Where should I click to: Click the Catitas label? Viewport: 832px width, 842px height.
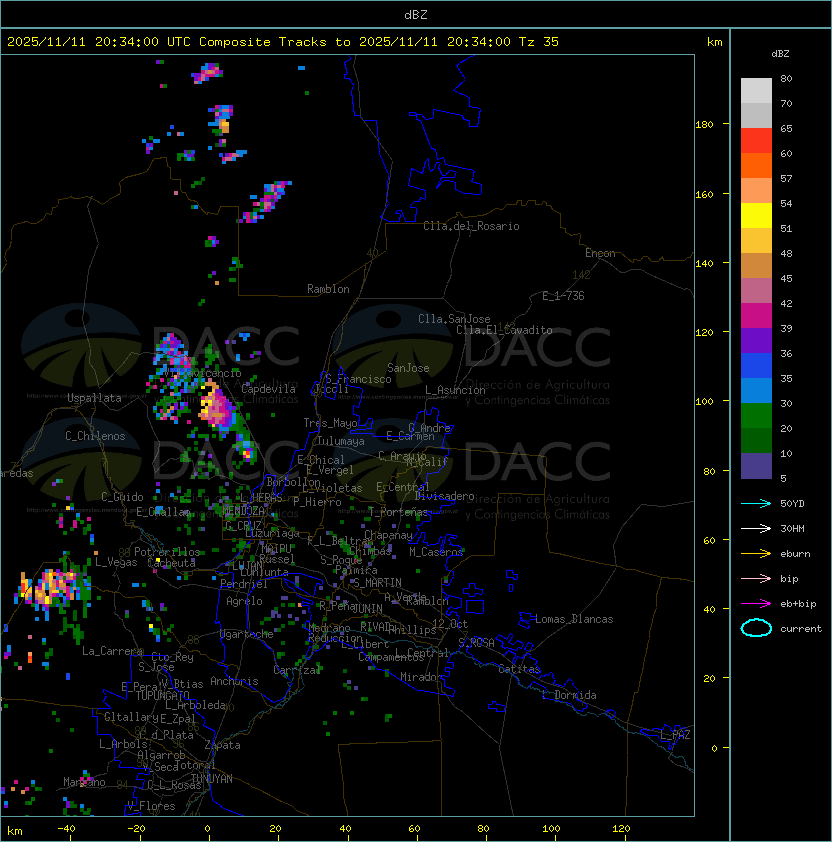point(519,669)
